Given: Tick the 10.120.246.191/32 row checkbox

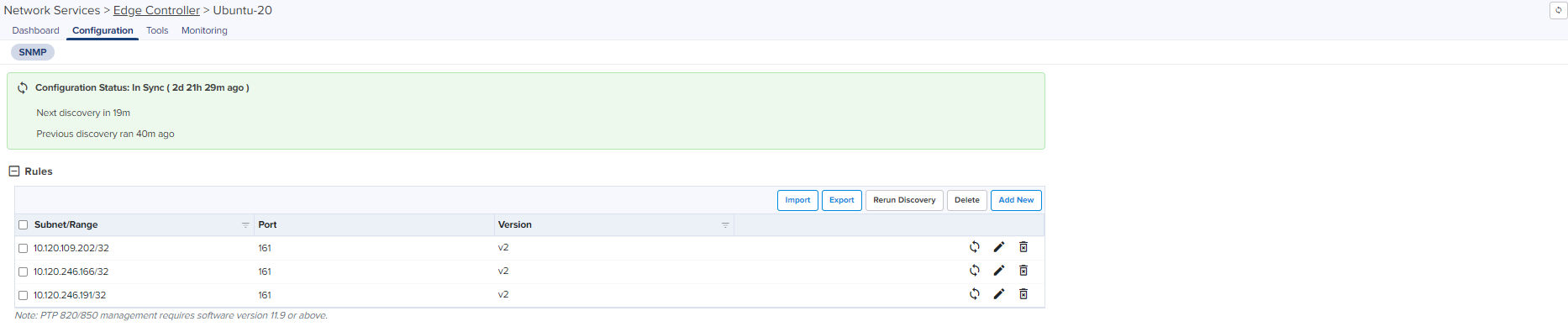Looking at the screenshot, I should click(24, 296).
